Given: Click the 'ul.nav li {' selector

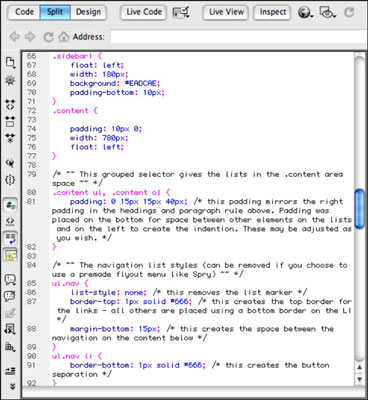Looking at the screenshot, I should (x=77, y=356).
